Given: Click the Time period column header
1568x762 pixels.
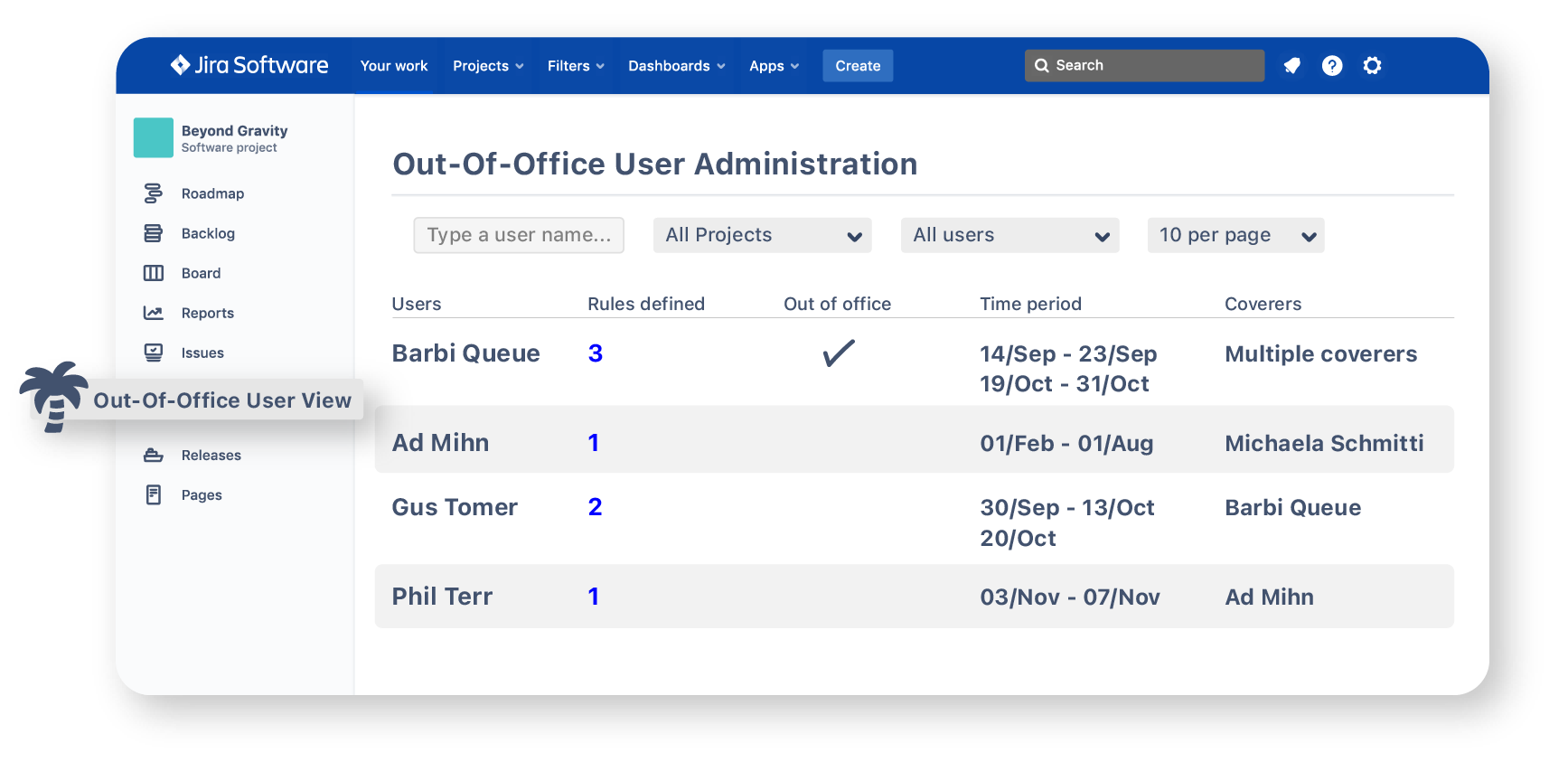Looking at the screenshot, I should 1030,304.
